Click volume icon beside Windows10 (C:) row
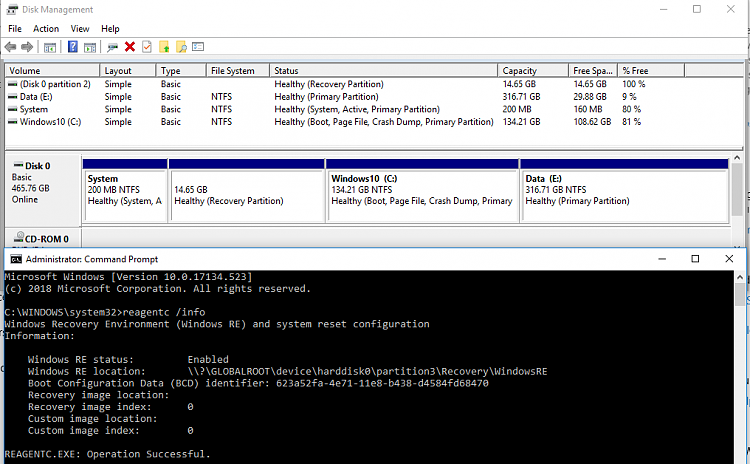 [13, 122]
